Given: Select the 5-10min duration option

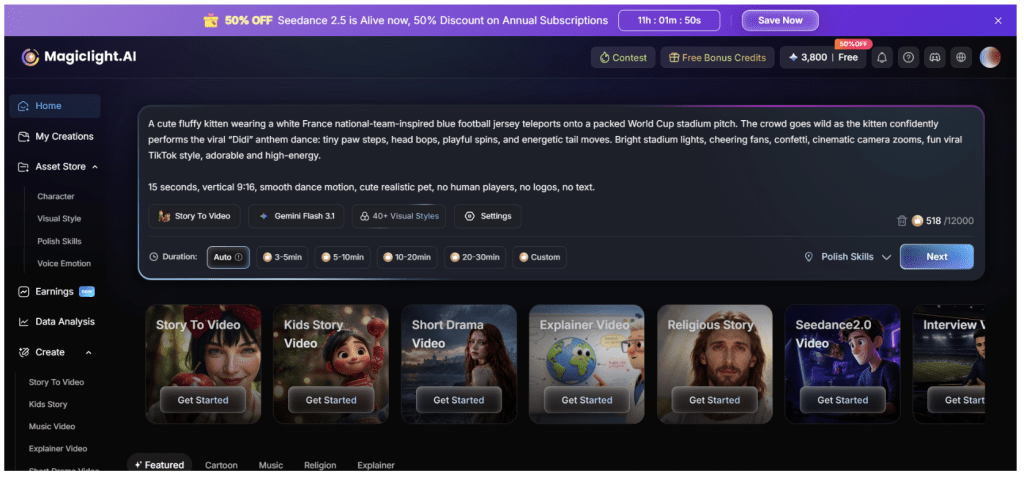Looking at the screenshot, I should coord(342,257).
